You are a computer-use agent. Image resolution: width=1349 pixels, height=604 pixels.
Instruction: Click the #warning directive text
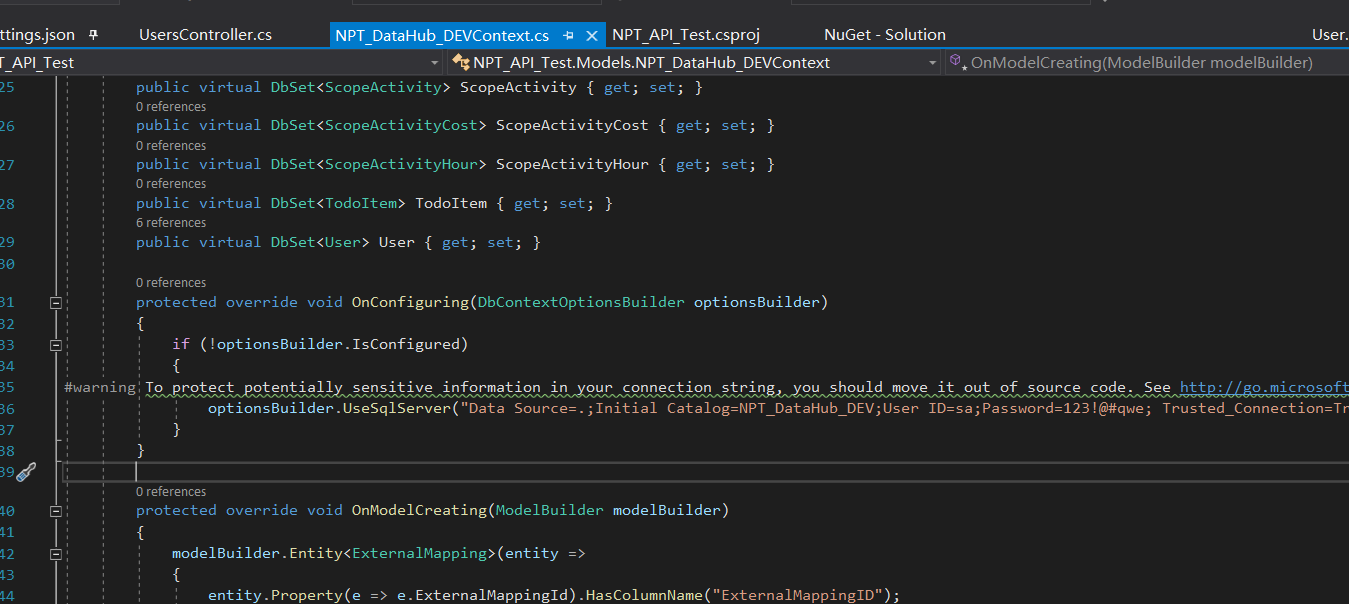click(x=100, y=387)
